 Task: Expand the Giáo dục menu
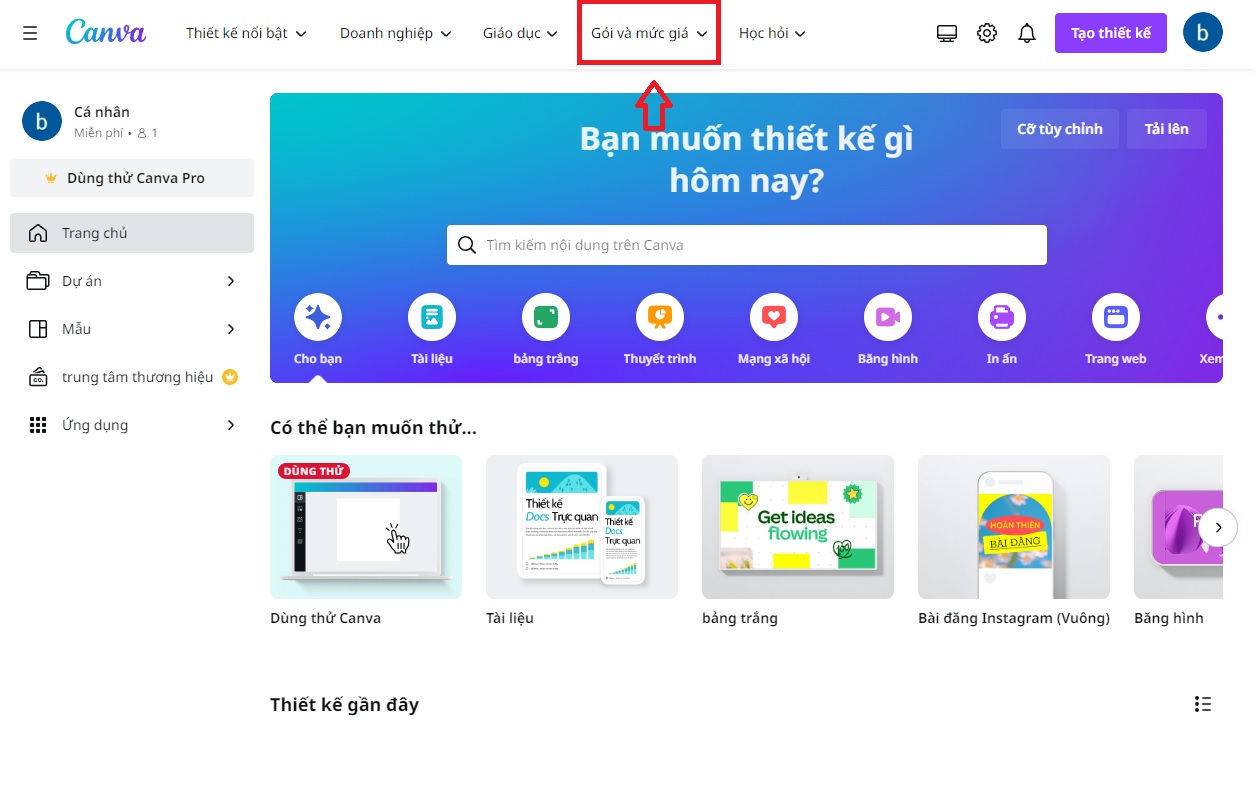click(520, 33)
